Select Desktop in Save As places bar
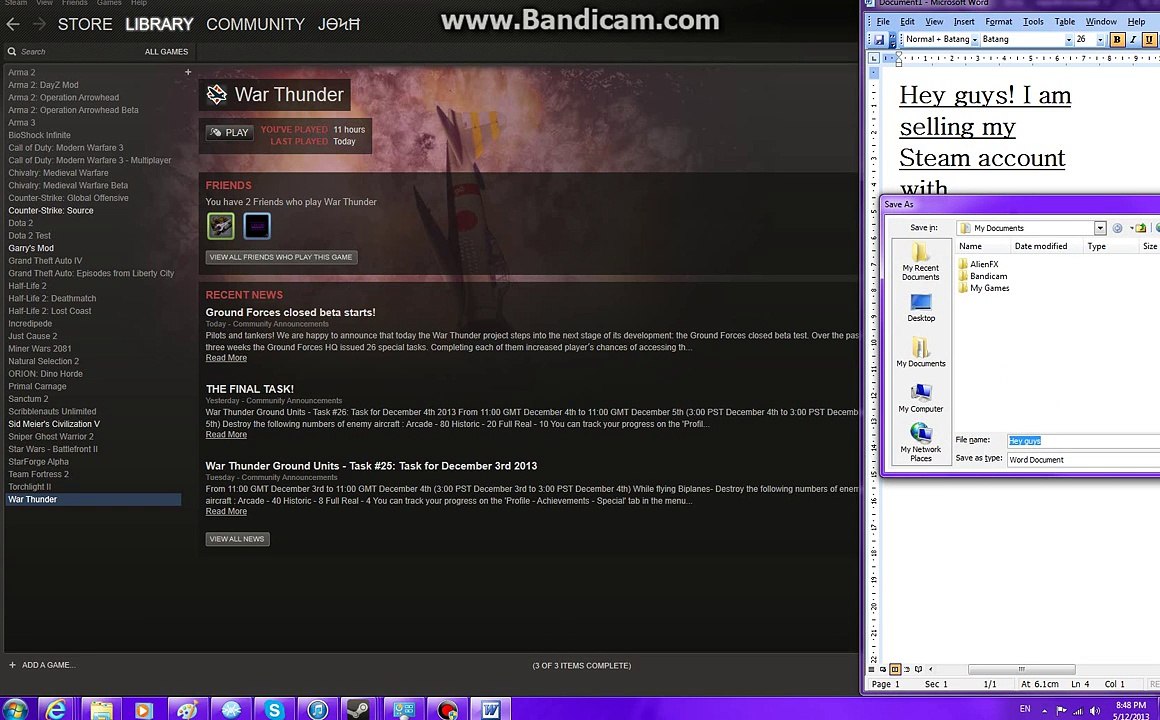Image resolution: width=1160 pixels, height=720 pixels. click(x=921, y=308)
